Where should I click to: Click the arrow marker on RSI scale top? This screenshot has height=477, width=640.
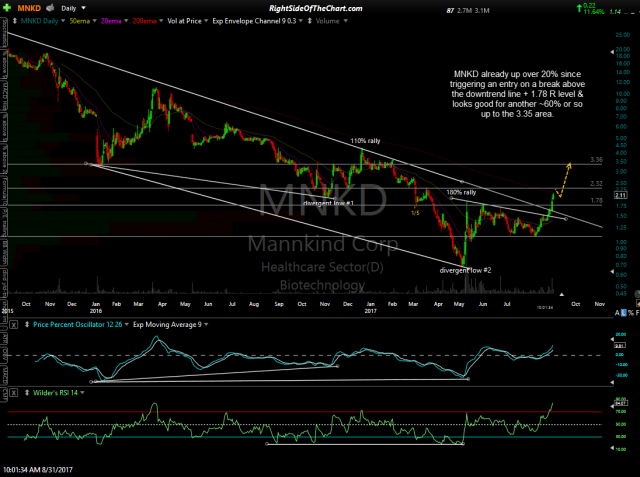pyautogui.click(x=612, y=406)
